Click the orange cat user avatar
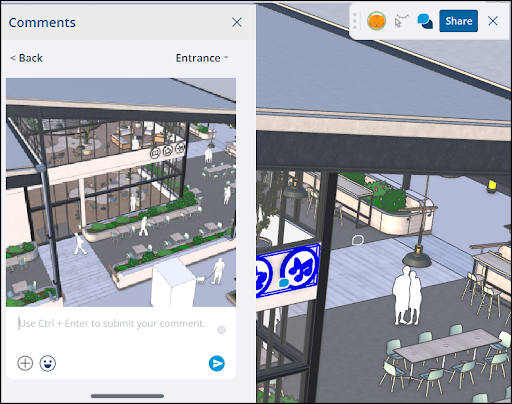Viewport: 512px width, 404px height. [377, 21]
